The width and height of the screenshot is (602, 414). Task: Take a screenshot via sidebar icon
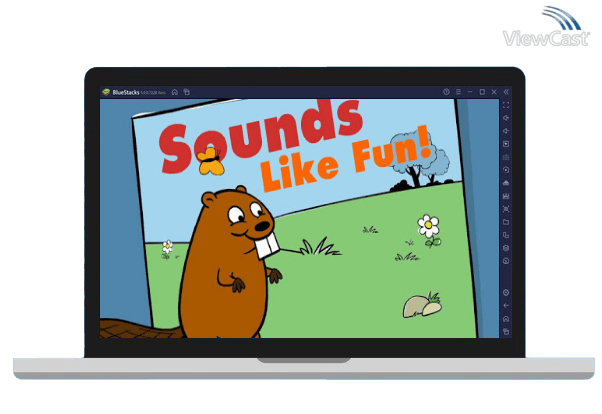[x=506, y=209]
